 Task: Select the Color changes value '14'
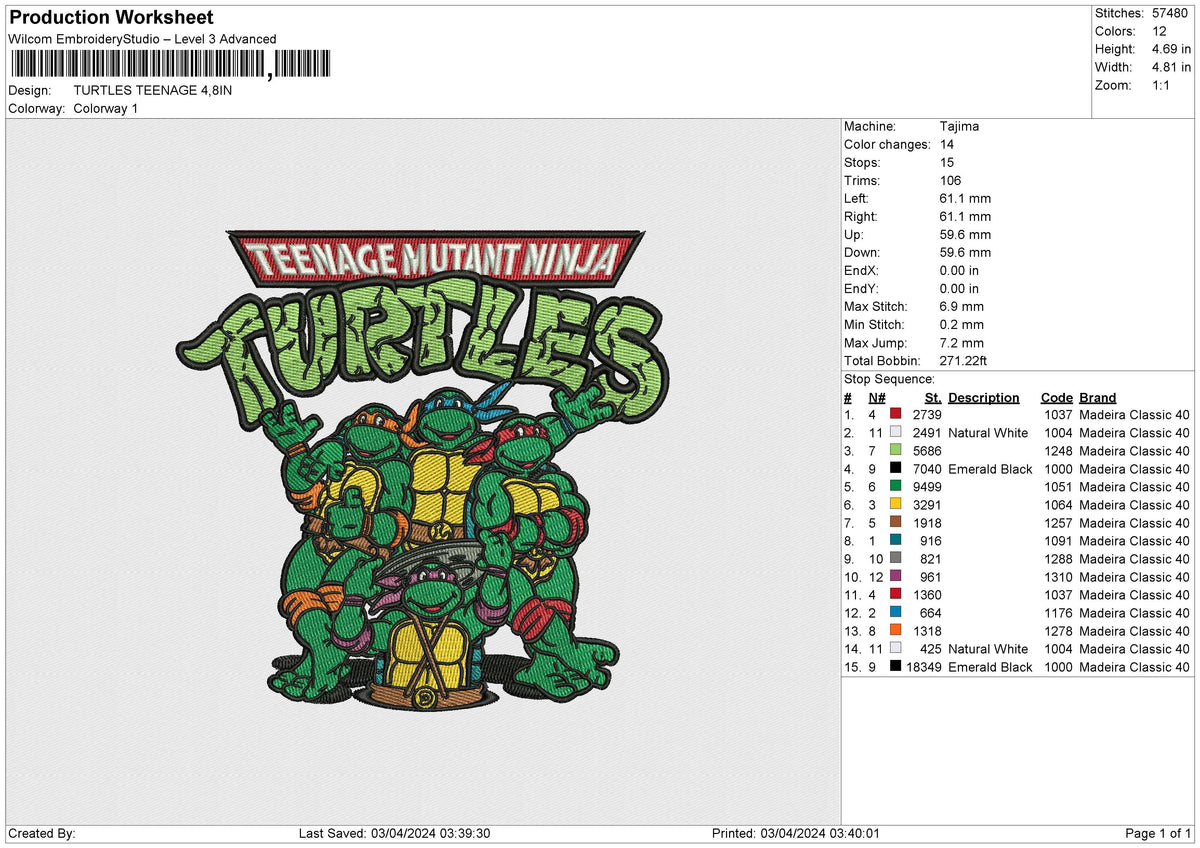click(947, 144)
